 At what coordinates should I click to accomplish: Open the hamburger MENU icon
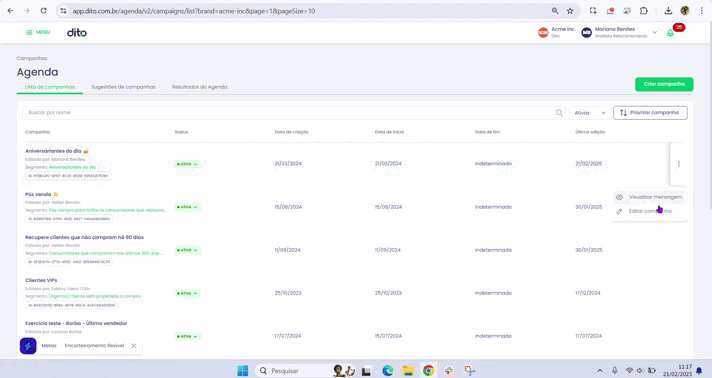pos(29,32)
